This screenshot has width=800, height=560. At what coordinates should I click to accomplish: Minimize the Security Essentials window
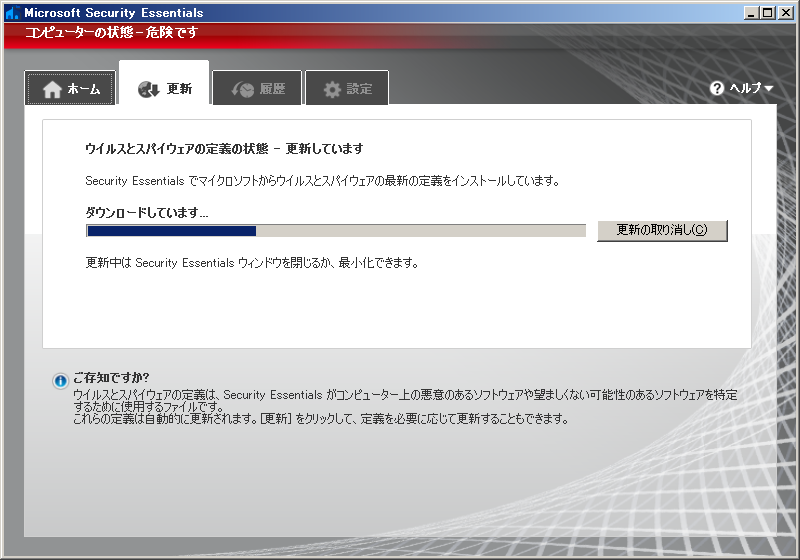752,13
